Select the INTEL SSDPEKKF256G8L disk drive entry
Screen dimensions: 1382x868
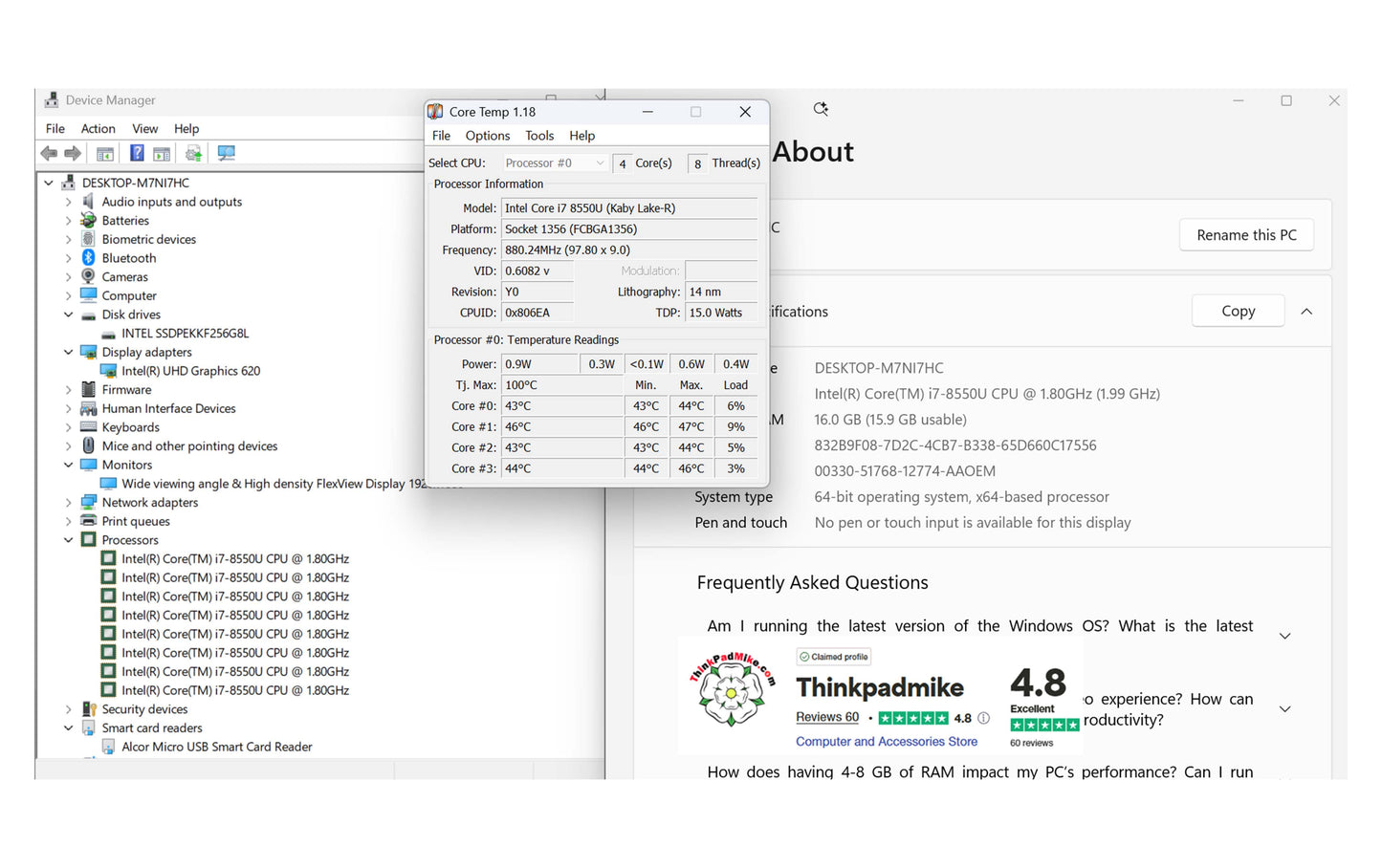pyautogui.click(x=185, y=334)
